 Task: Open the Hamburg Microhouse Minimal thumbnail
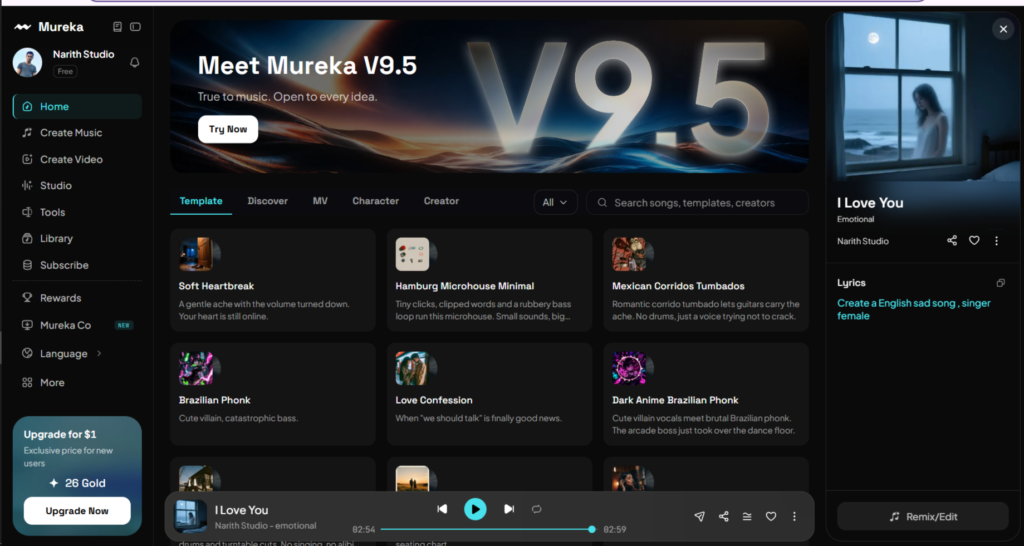pos(413,254)
